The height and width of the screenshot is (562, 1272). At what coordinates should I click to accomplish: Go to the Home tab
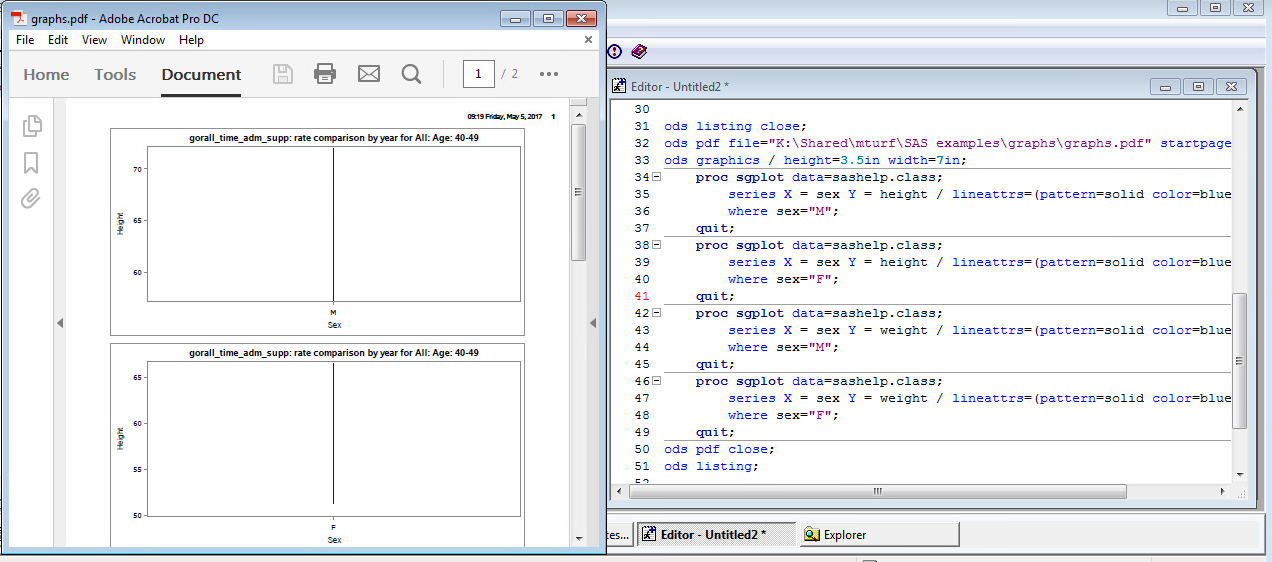point(46,74)
